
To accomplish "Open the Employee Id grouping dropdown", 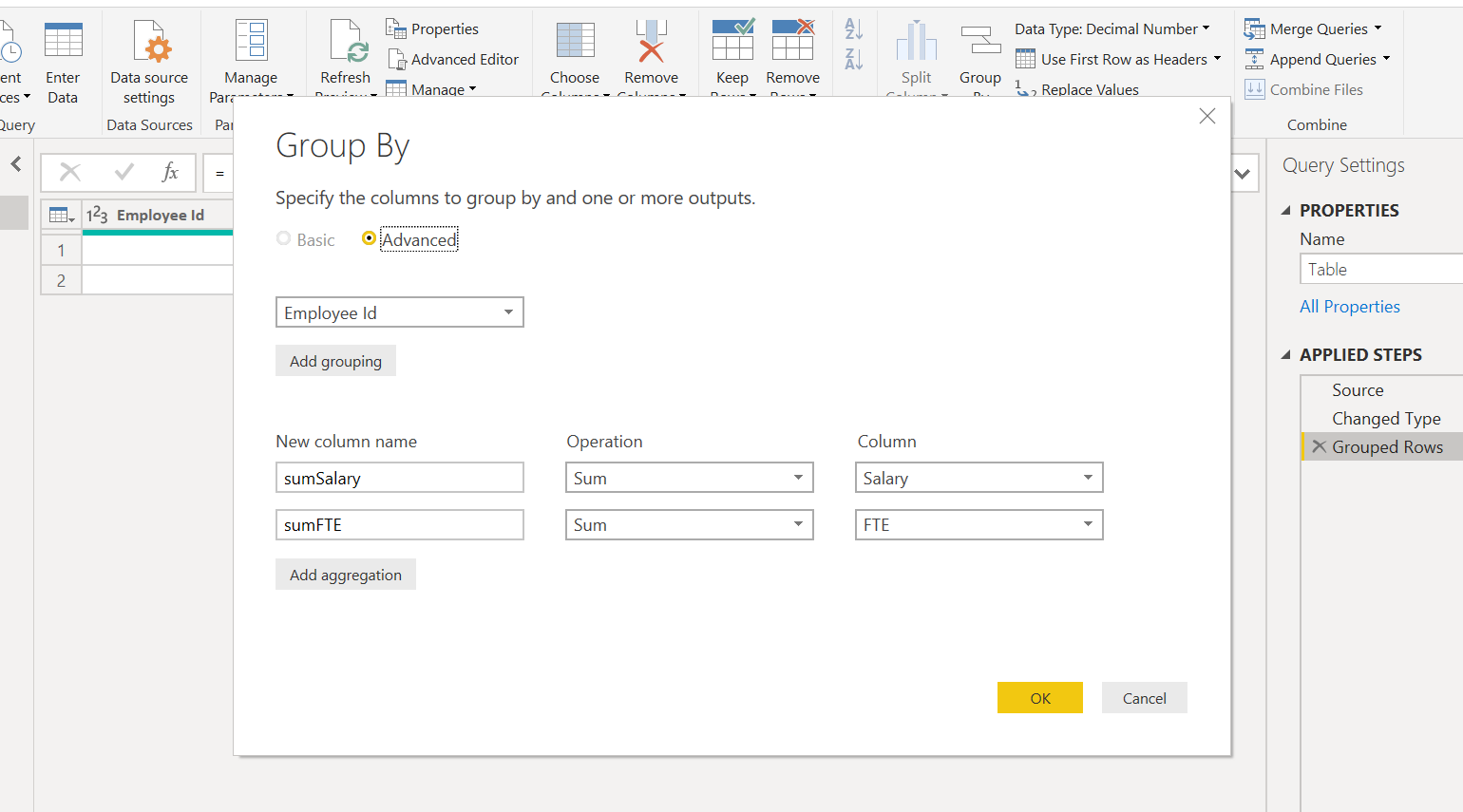I will click(400, 312).
